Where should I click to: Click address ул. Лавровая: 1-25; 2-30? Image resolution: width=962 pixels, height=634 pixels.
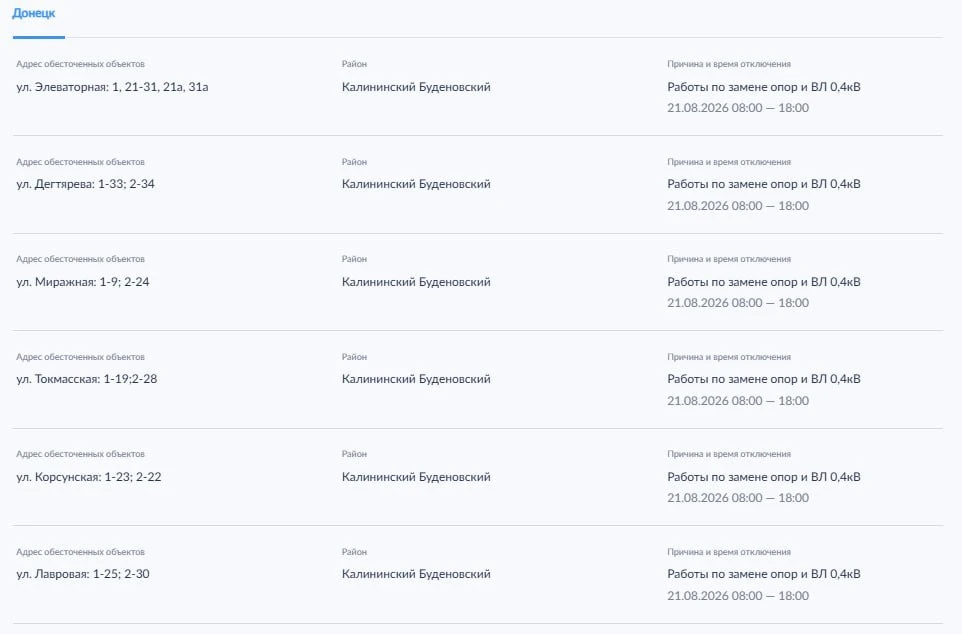click(x=83, y=574)
